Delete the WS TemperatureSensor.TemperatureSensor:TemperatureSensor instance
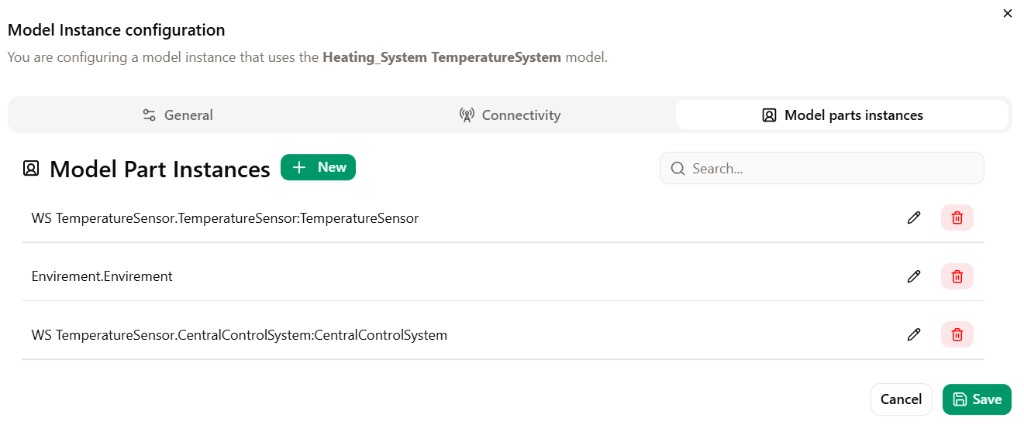Screen dimensions: 1024x428 click(x=957, y=218)
